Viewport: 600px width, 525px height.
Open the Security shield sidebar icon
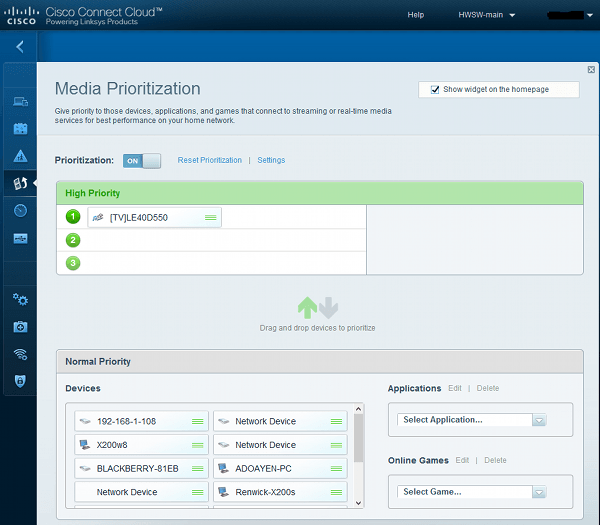tap(20, 381)
